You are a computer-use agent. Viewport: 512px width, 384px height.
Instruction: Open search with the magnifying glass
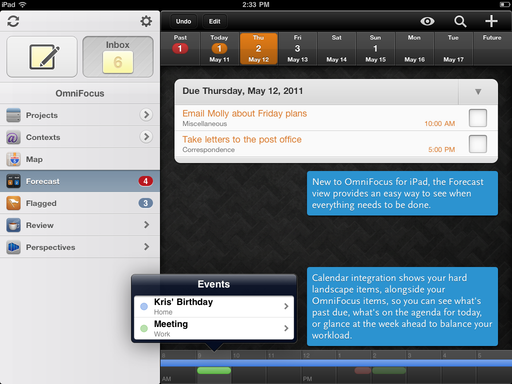pos(460,21)
